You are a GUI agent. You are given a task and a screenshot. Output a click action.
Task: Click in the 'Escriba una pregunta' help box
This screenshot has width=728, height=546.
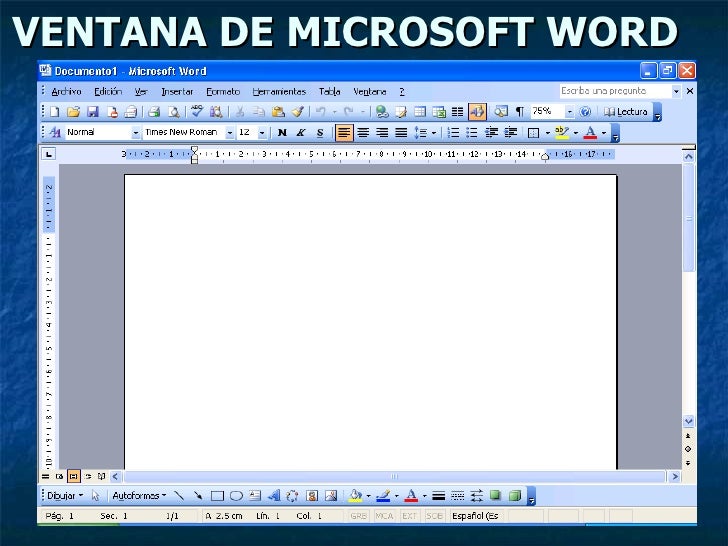click(615, 91)
